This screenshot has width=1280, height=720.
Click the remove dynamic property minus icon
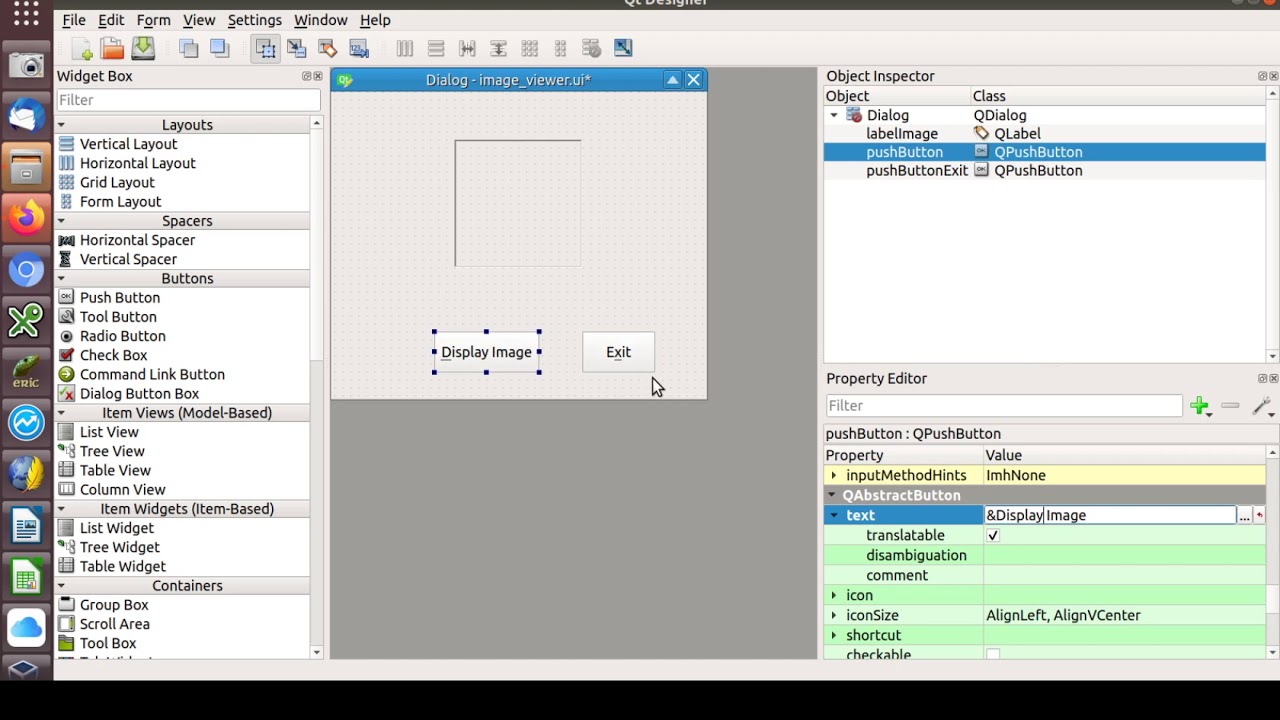[x=1230, y=406]
